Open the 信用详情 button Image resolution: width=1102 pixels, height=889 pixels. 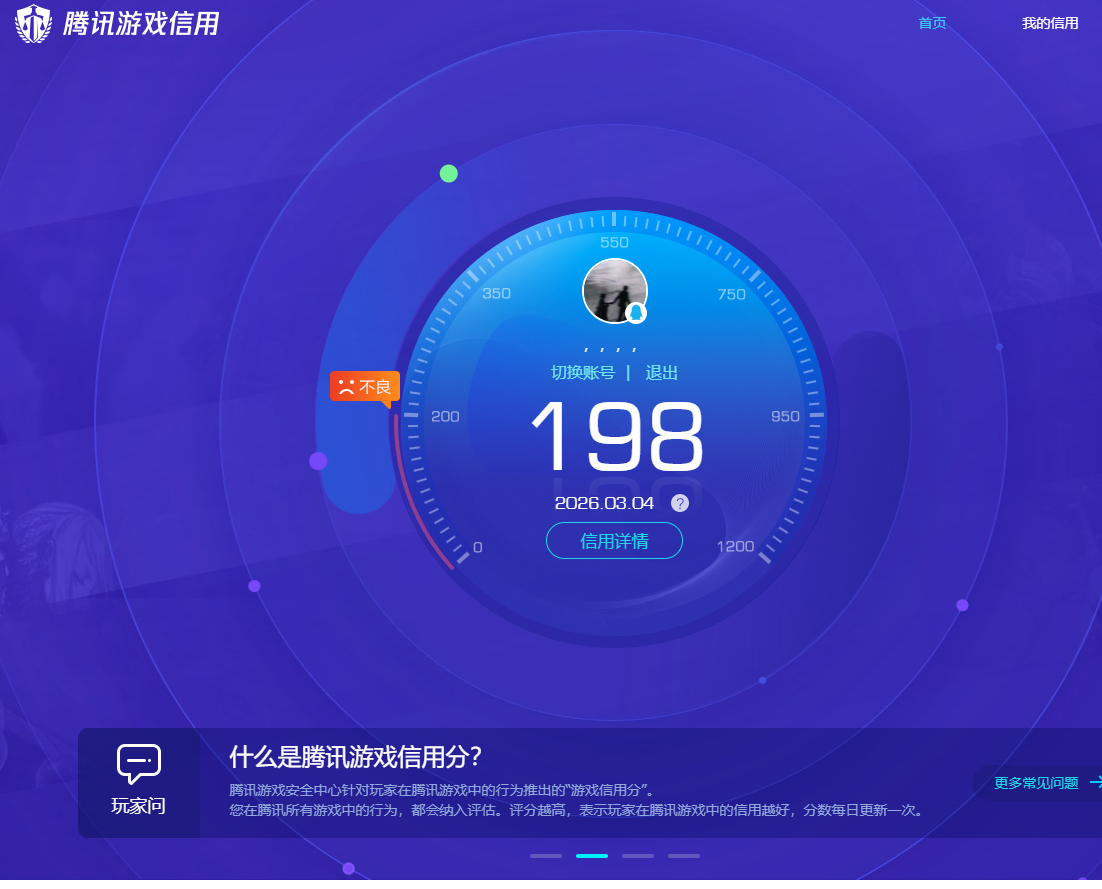coord(614,541)
